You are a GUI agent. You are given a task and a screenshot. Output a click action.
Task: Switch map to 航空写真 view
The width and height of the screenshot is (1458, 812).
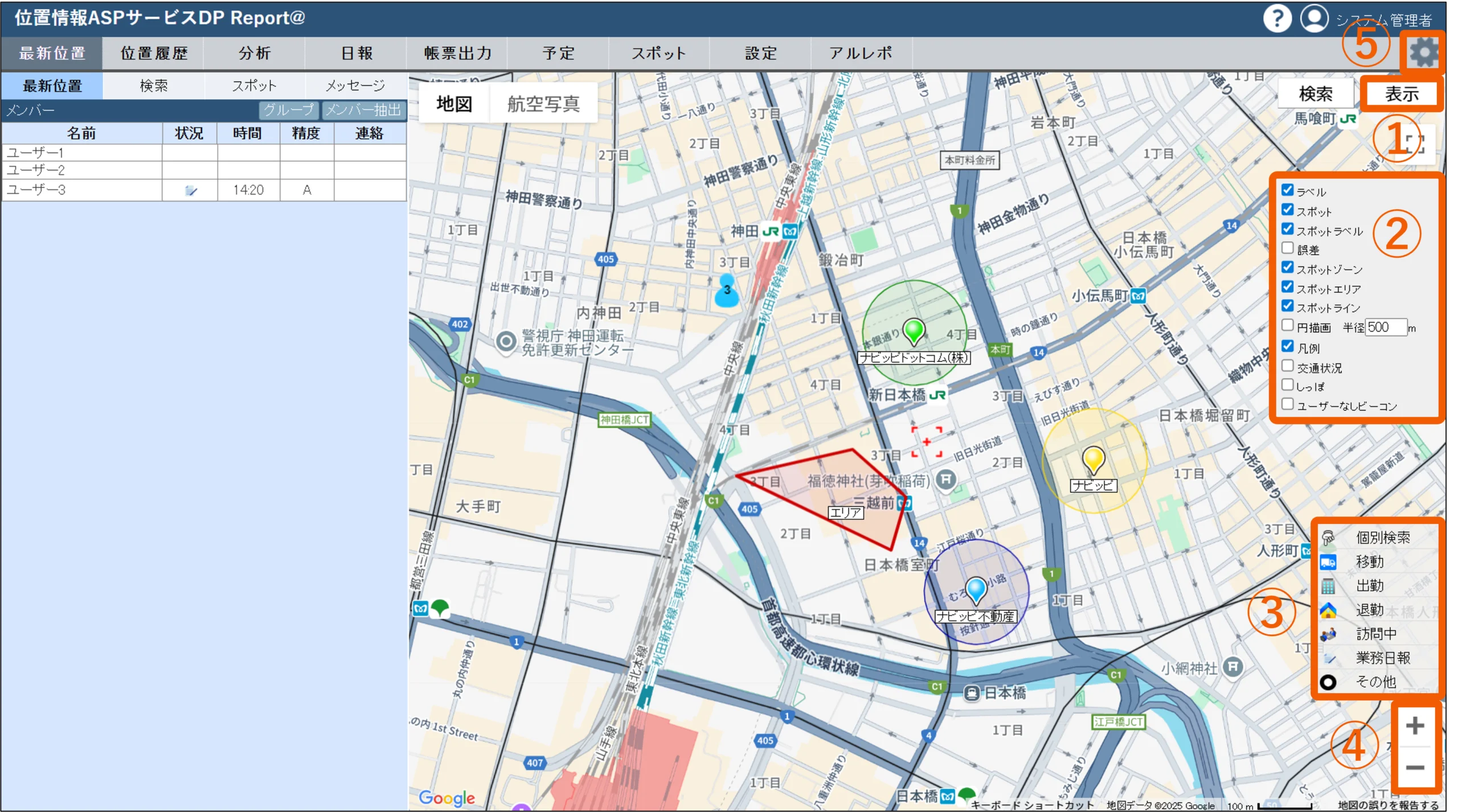(x=543, y=104)
